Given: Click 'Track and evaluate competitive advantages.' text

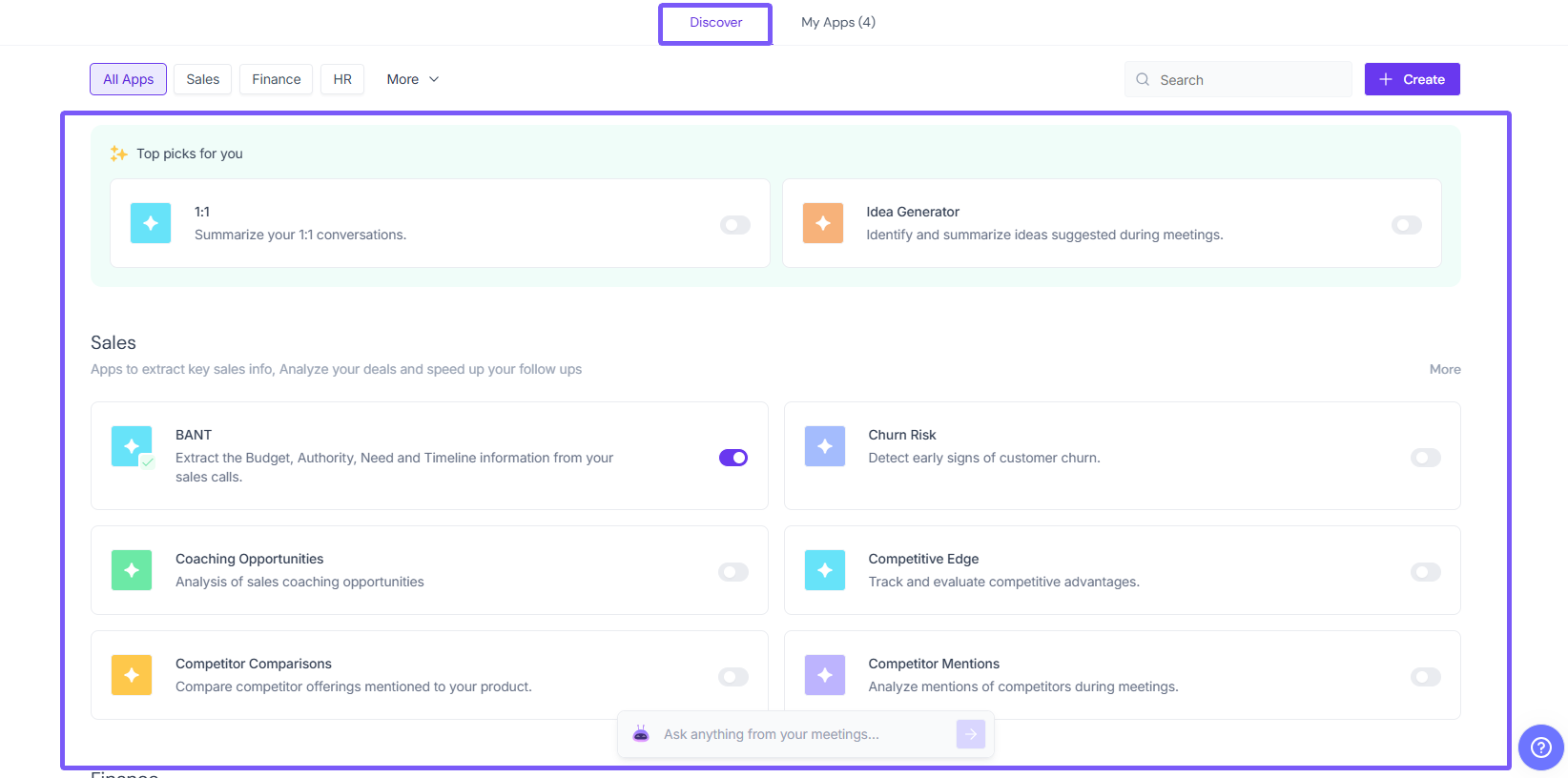Looking at the screenshot, I should (x=1004, y=582).
